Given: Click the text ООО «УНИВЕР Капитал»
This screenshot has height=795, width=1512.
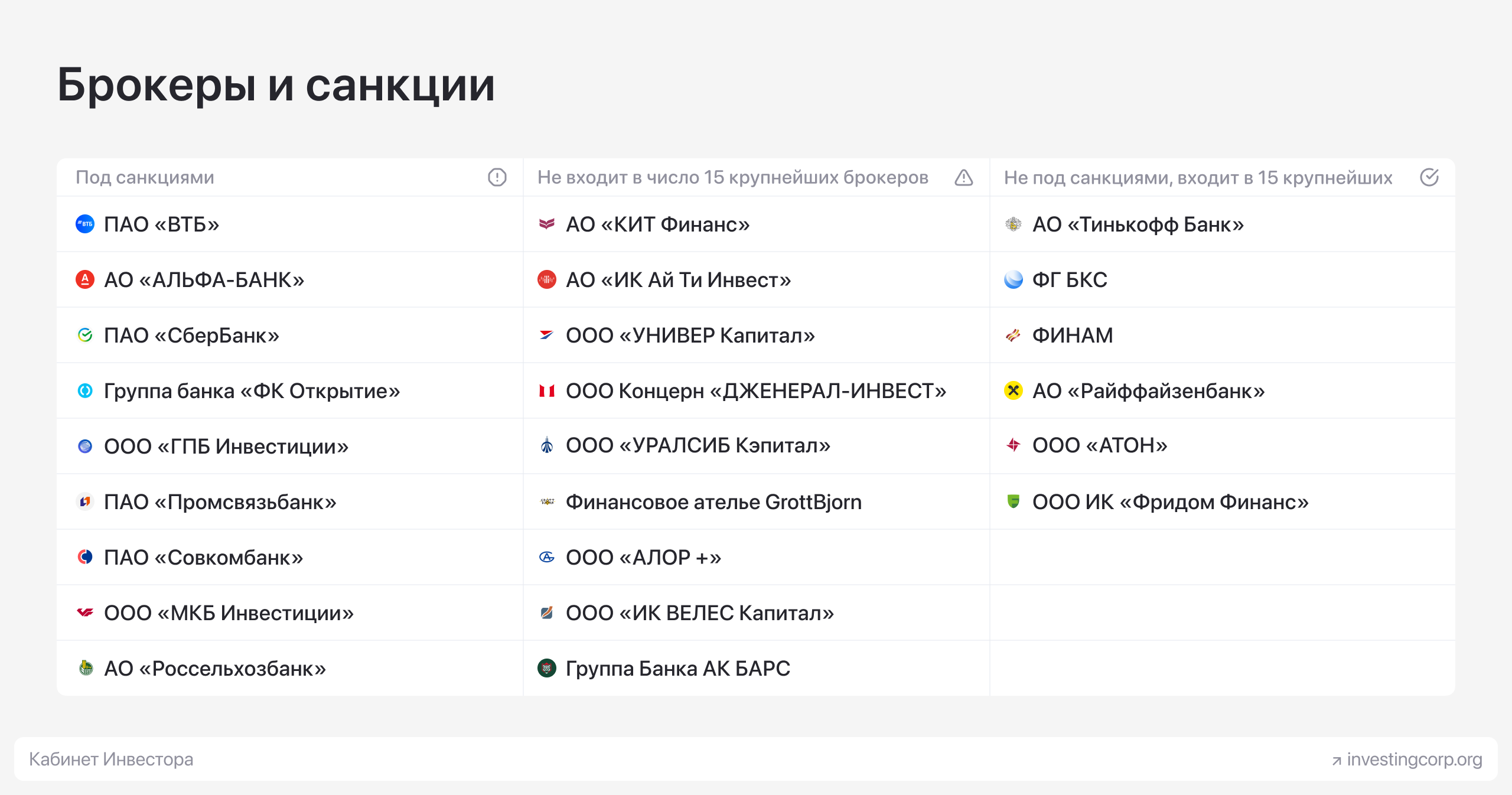Looking at the screenshot, I should point(690,335).
